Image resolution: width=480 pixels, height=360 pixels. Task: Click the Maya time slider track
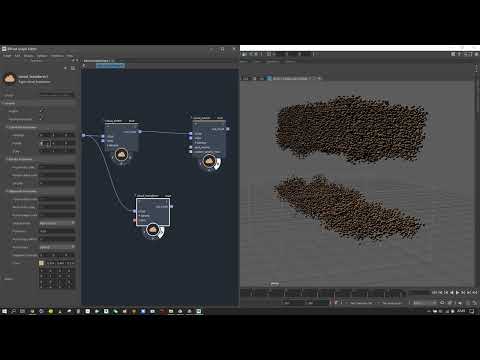pyautogui.click(x=323, y=293)
